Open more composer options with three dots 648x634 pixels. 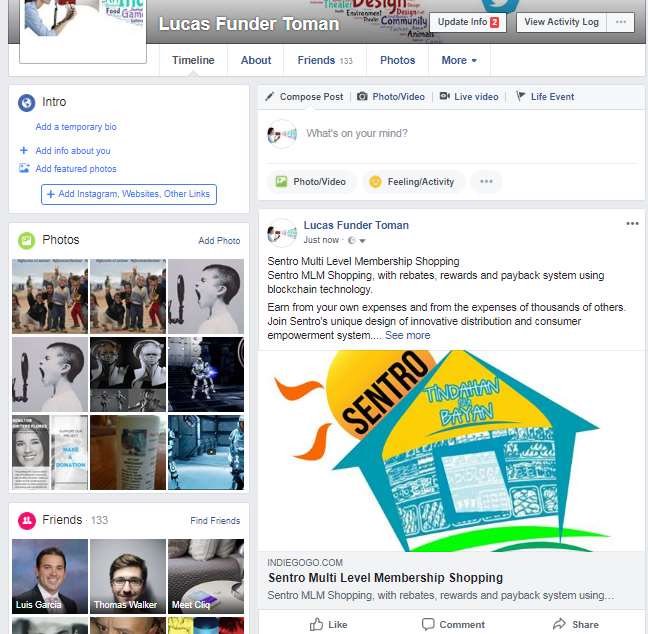(x=486, y=181)
